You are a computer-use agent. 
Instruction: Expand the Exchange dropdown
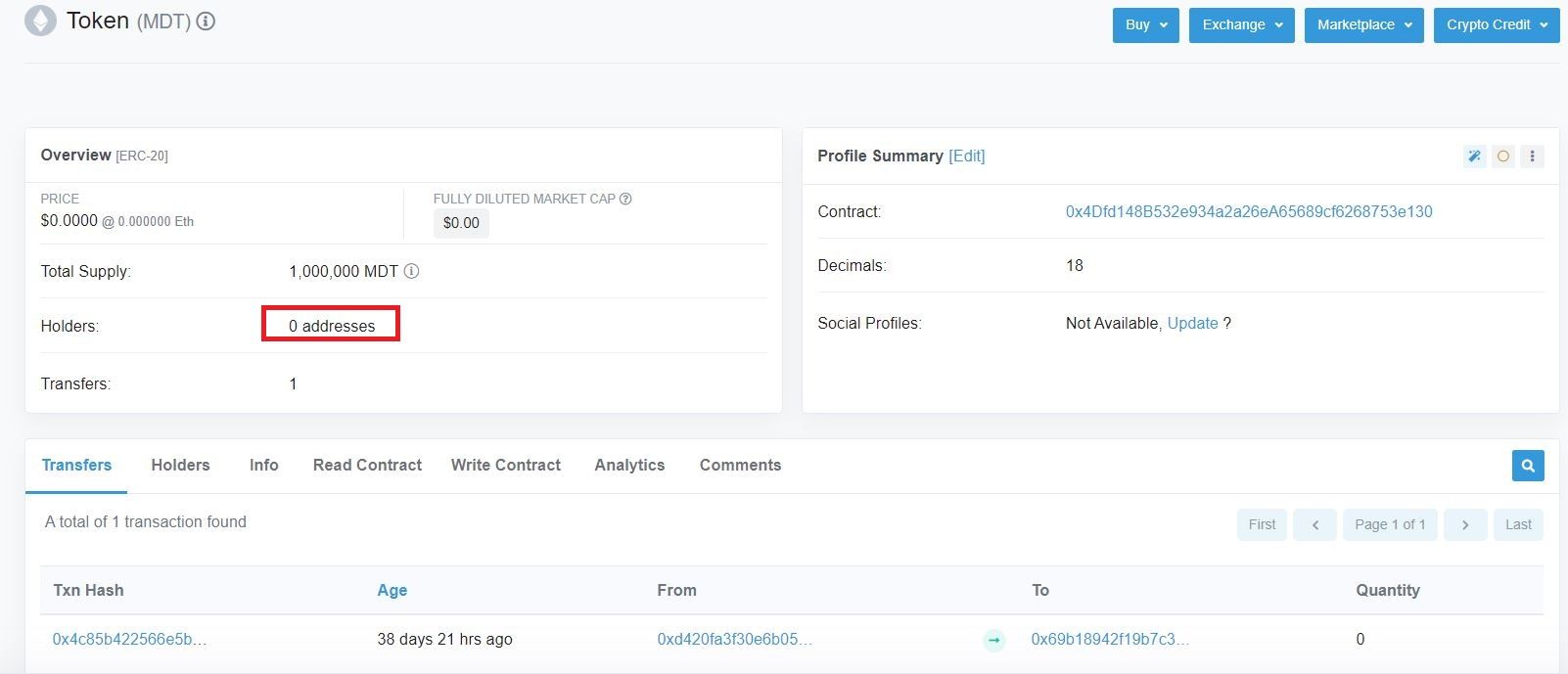click(x=1241, y=25)
